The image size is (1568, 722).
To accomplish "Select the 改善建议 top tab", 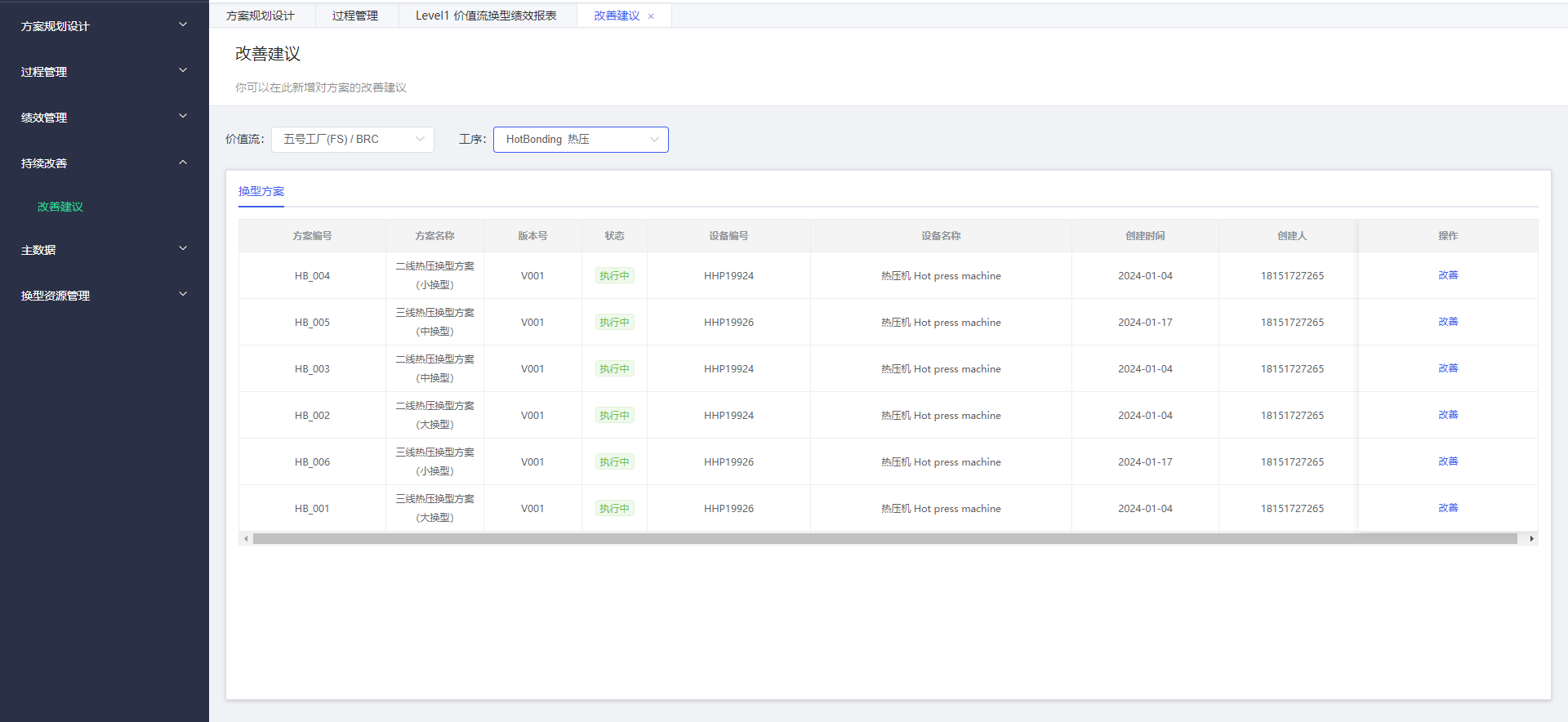I will (x=617, y=16).
